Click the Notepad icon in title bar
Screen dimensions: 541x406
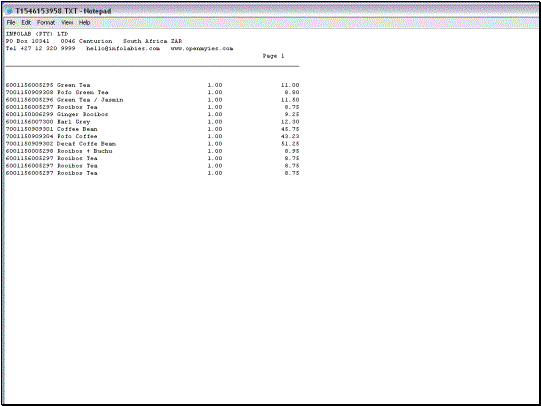coord(9,11)
